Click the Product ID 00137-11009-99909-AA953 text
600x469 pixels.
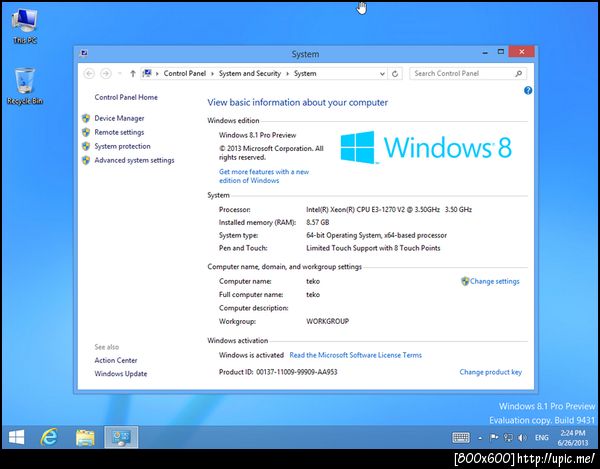coord(278,372)
